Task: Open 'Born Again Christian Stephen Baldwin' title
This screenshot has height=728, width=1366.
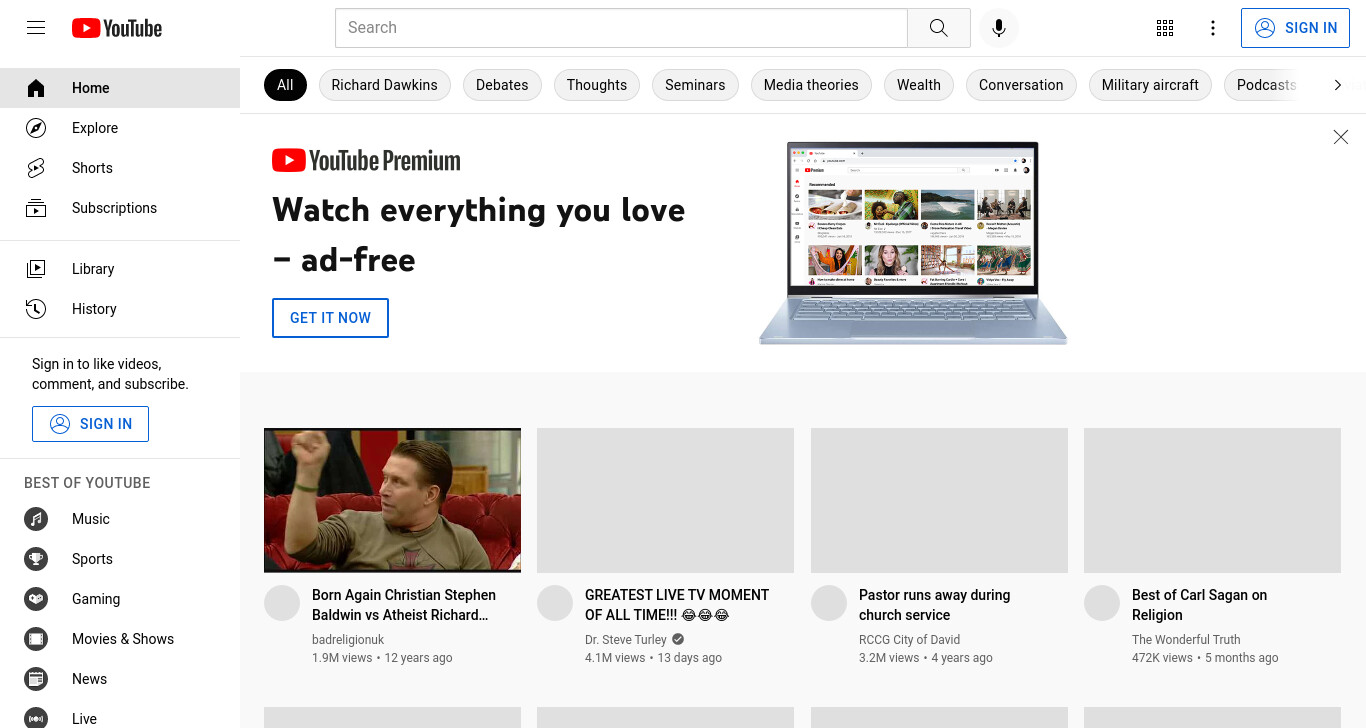Action: tap(404, 605)
